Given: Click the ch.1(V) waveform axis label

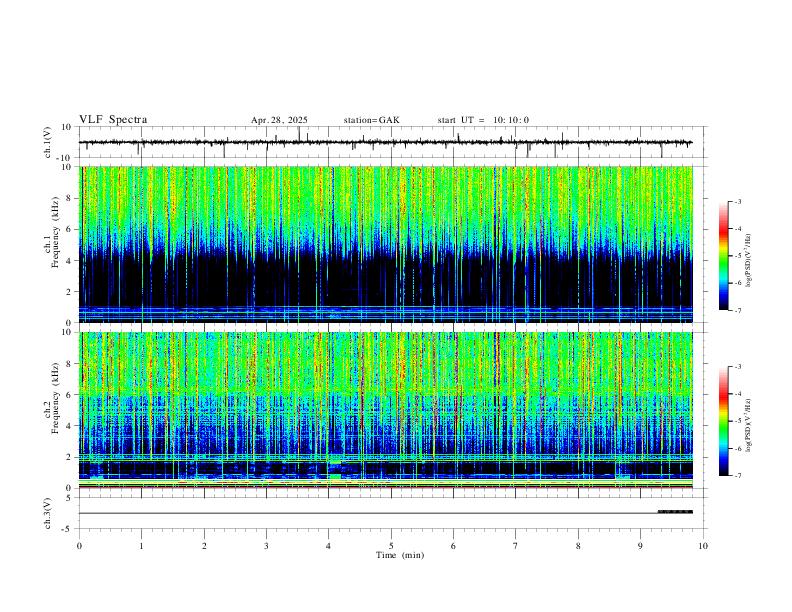Looking at the screenshot, I should click(48, 142).
